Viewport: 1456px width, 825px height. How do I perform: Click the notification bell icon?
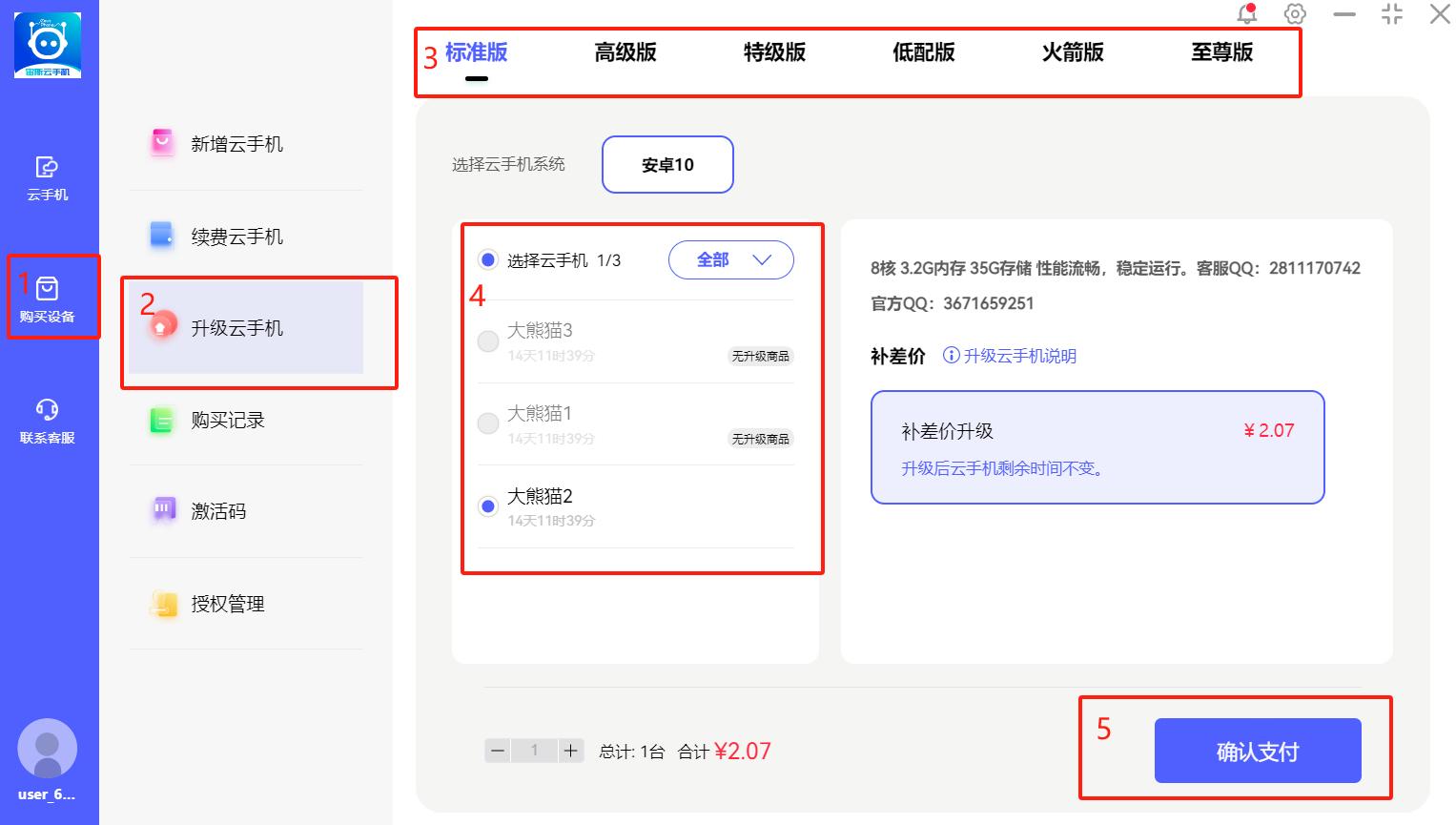coord(1246,14)
